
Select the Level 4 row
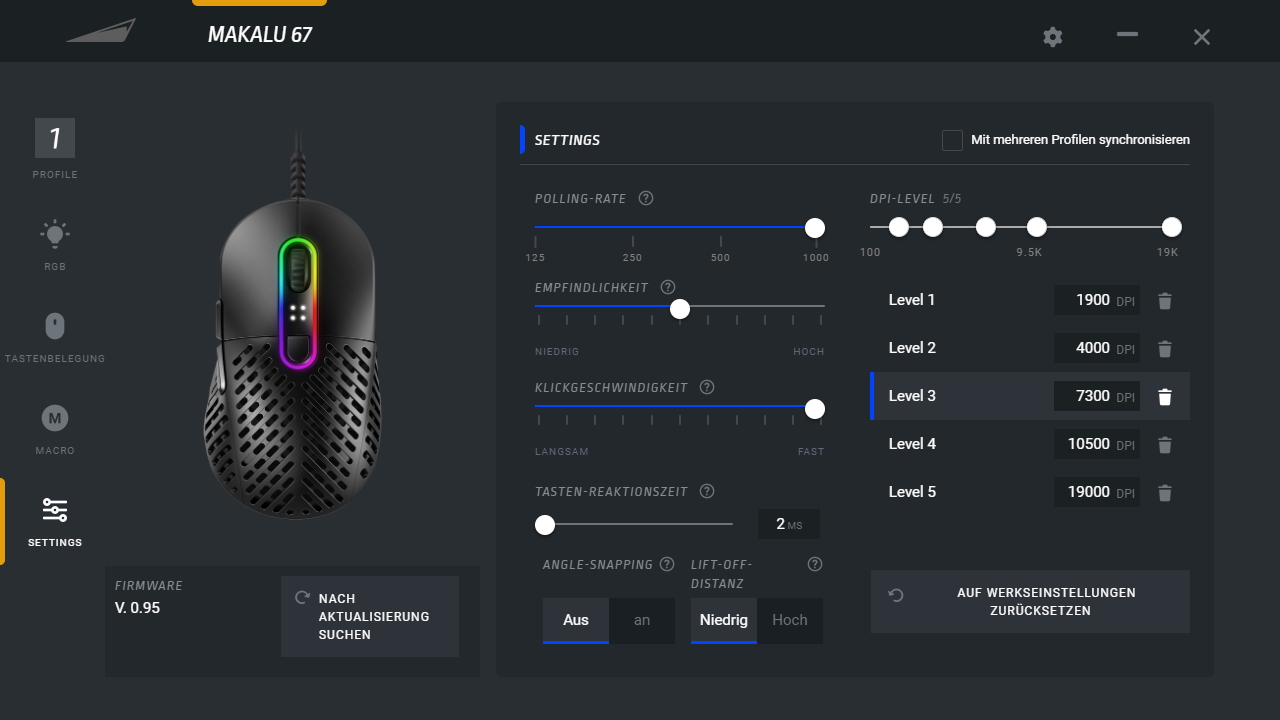coord(1030,444)
